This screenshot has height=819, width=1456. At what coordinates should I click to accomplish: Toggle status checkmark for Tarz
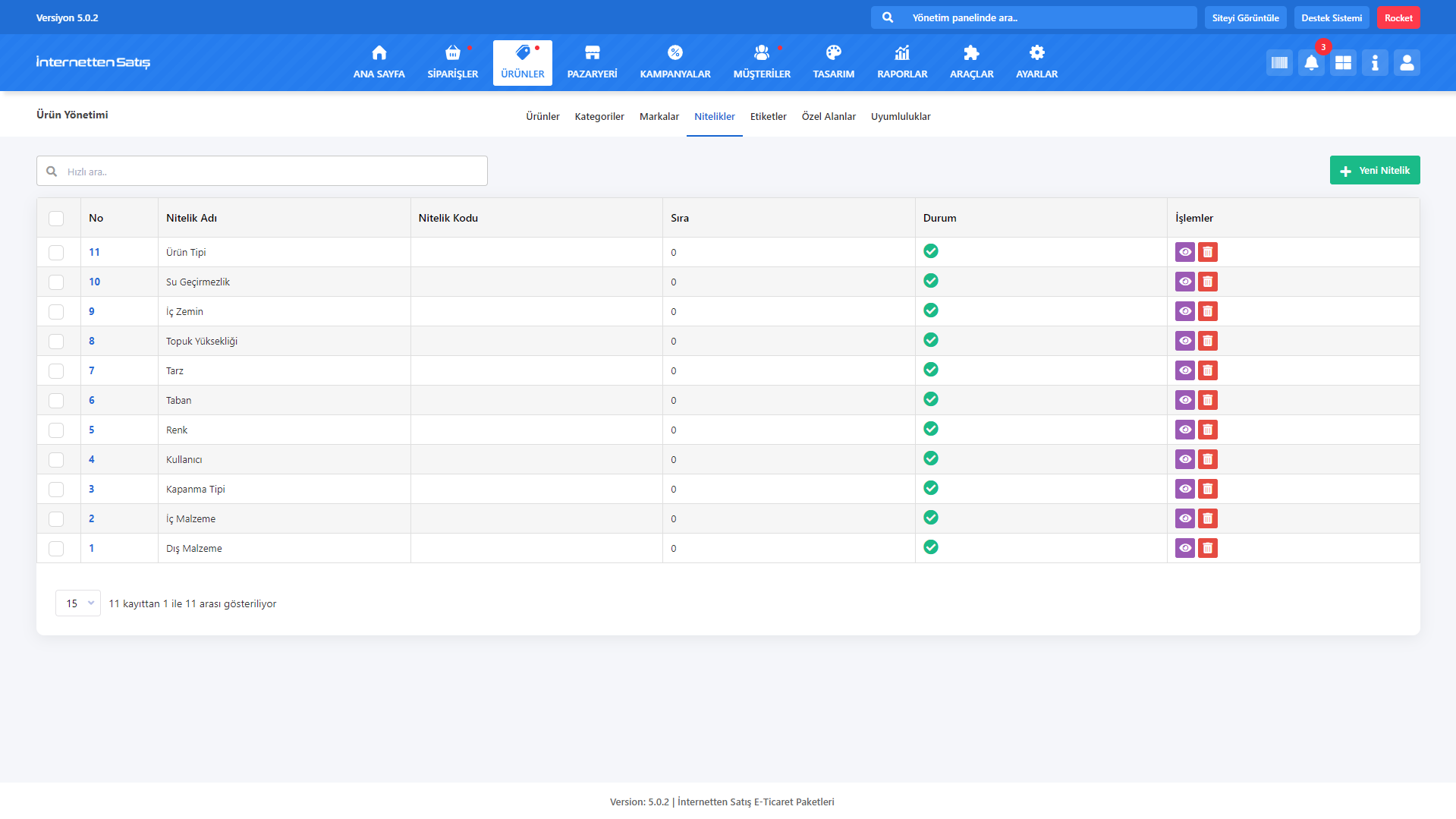click(931, 370)
